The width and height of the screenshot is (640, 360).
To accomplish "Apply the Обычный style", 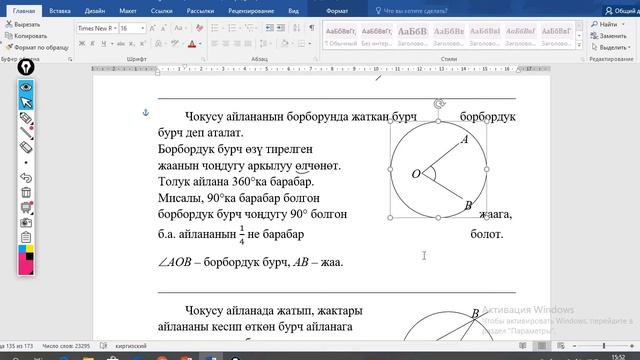I will (x=341, y=36).
